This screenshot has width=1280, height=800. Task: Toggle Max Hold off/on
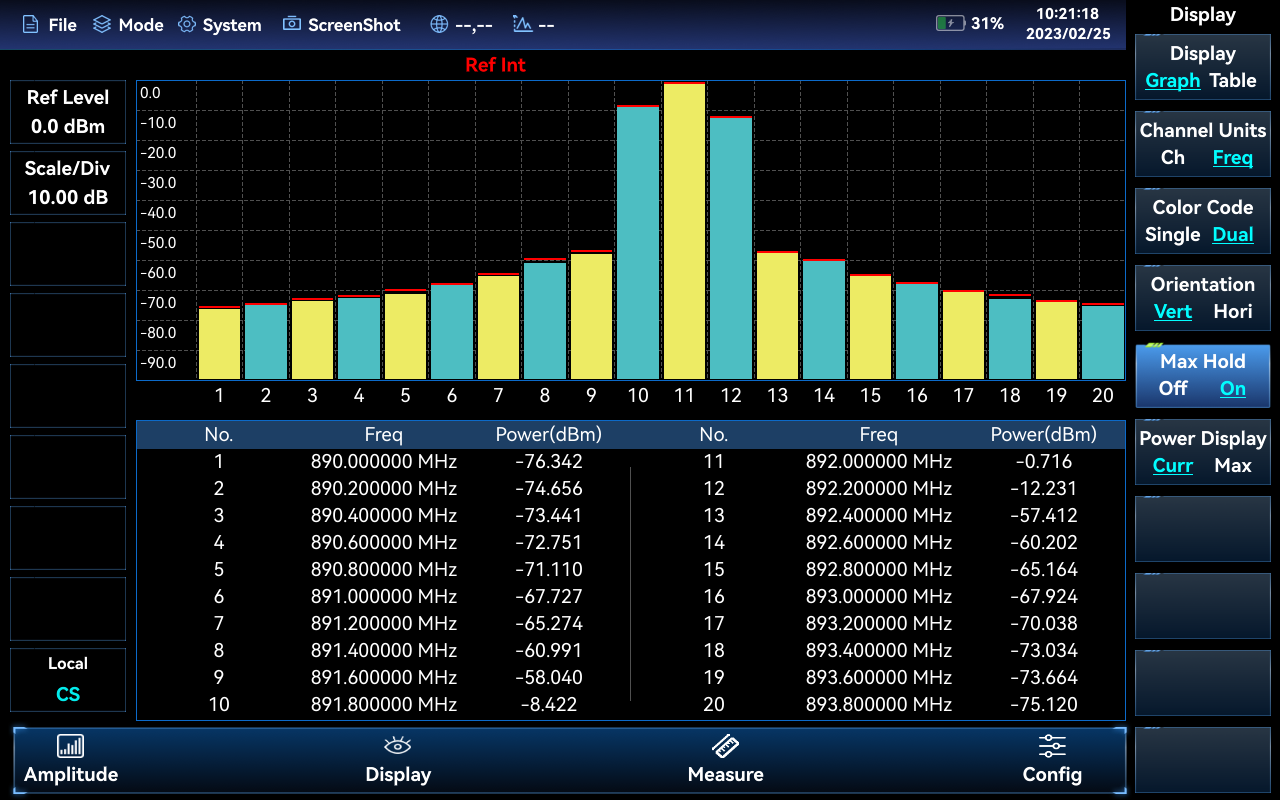point(1202,375)
